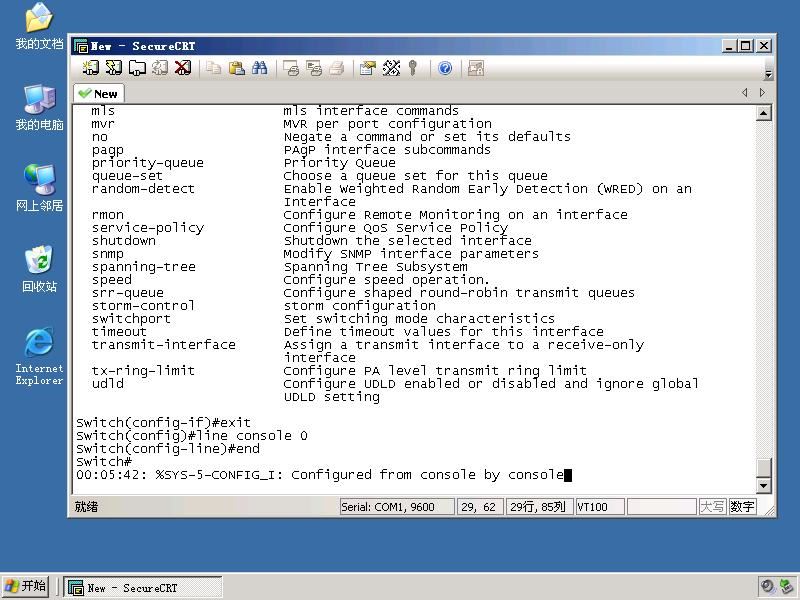Screen dimensions: 800x600
Task: Click the Paste clipboard icon
Action: (236, 68)
